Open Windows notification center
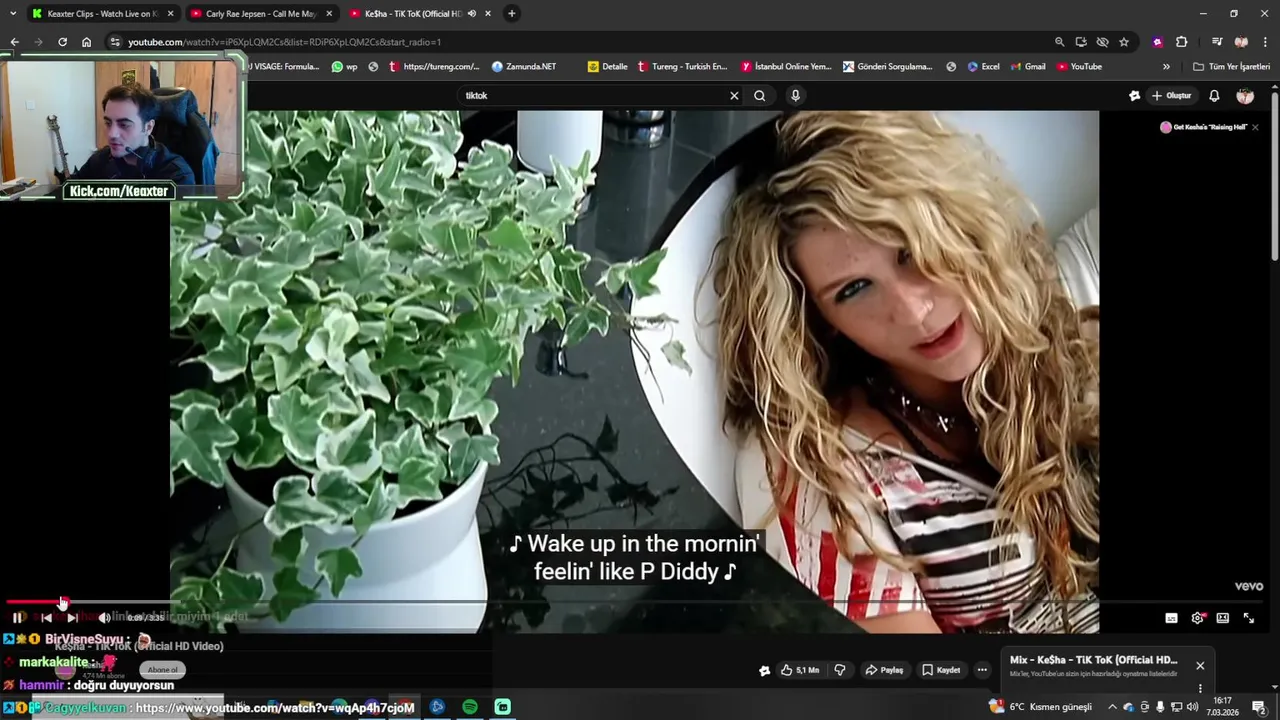Viewport: 1280px width, 720px height. 1259,707
